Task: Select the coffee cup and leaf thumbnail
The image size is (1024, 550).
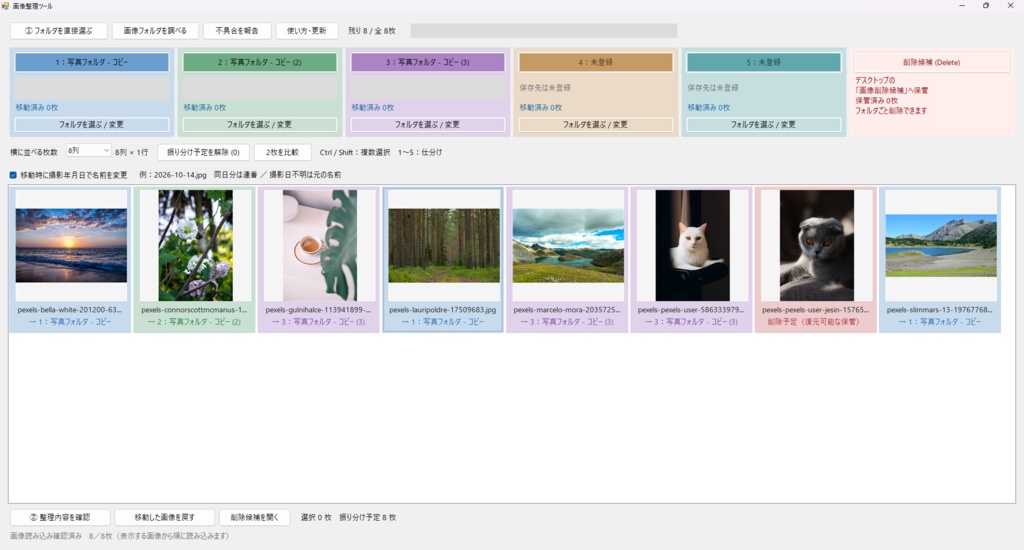Action: pyautogui.click(x=320, y=246)
